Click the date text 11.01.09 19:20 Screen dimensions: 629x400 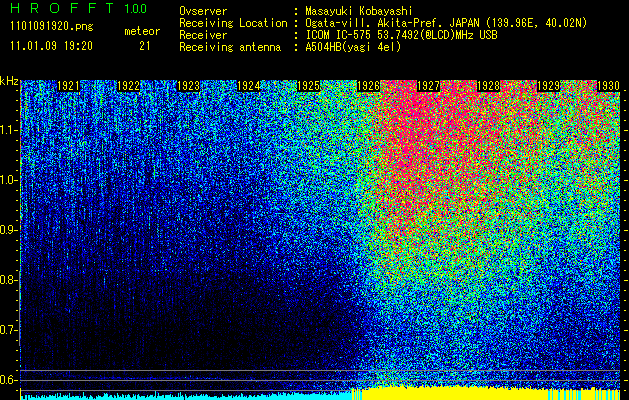51,46
